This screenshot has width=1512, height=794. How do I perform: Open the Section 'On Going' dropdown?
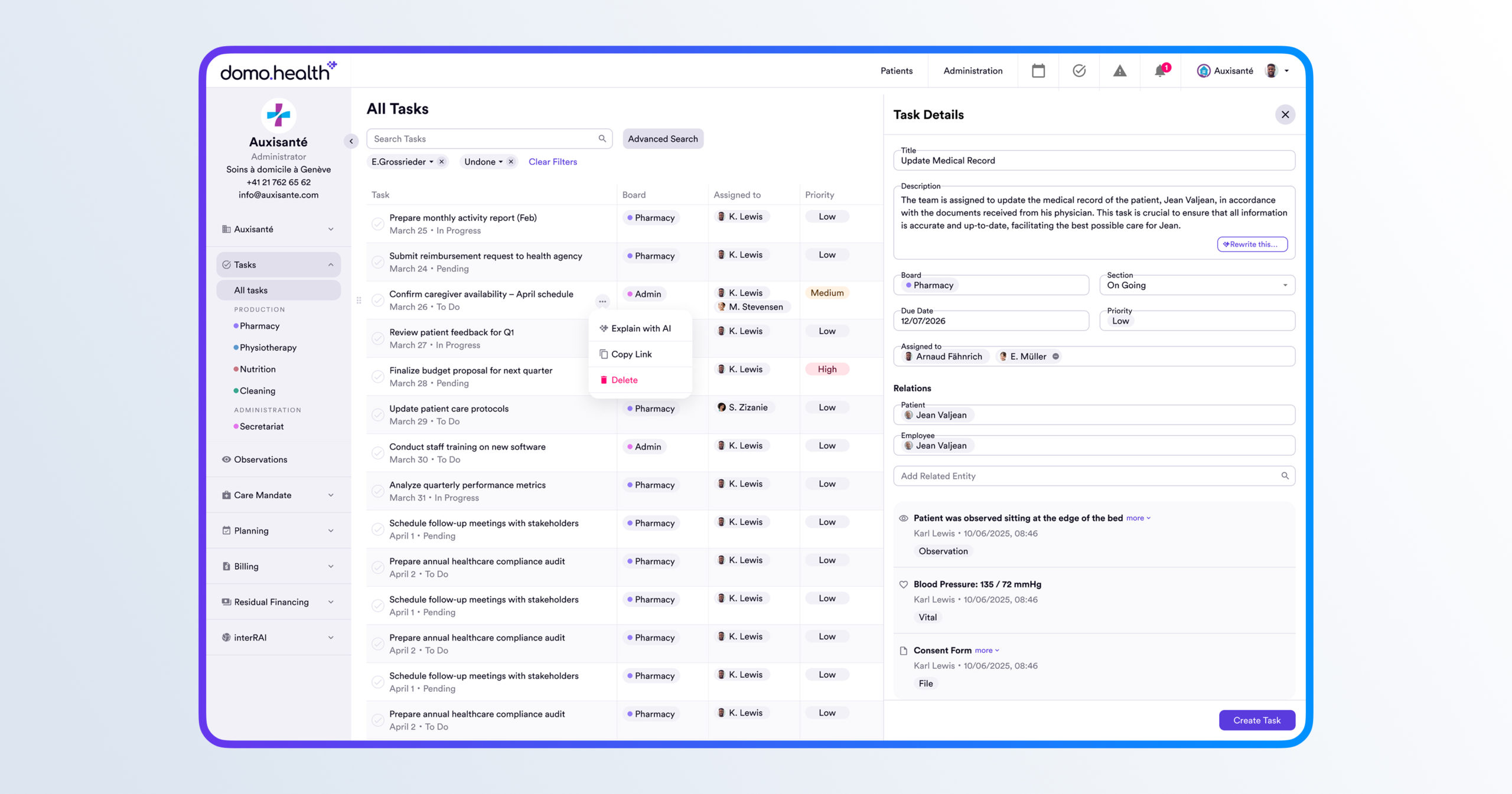point(1284,285)
